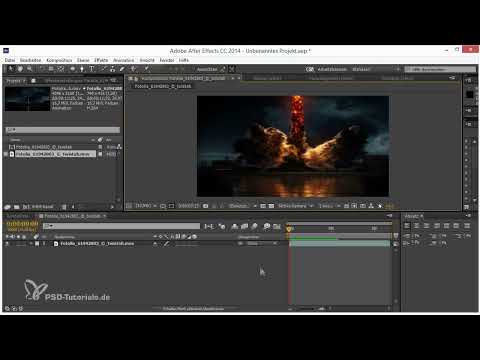The width and height of the screenshot is (480, 360).
Task: Open the composition mini-flowchart in timeline
Action: [x=209, y=226]
